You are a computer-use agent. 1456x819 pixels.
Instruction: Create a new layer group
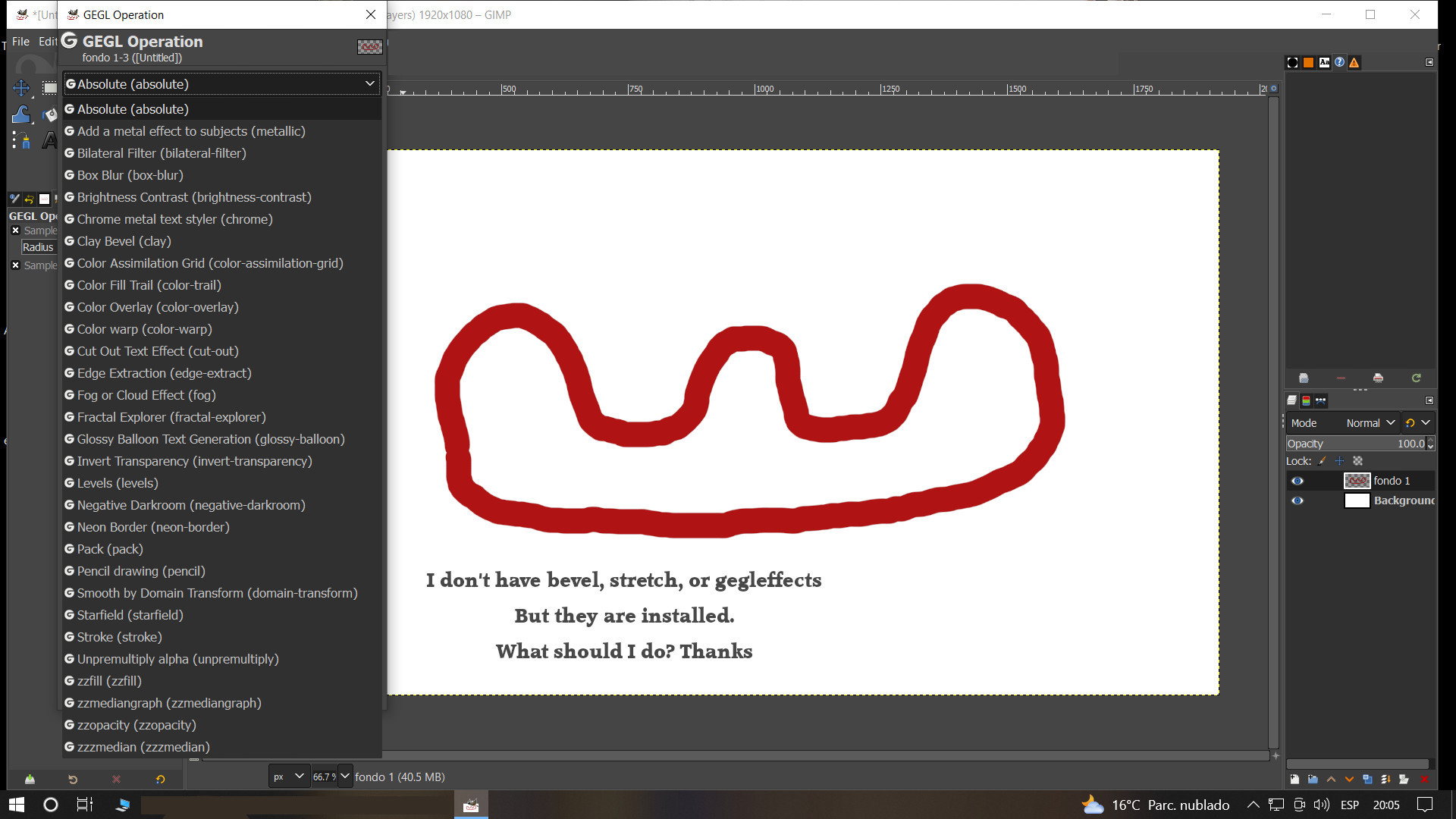1313,779
